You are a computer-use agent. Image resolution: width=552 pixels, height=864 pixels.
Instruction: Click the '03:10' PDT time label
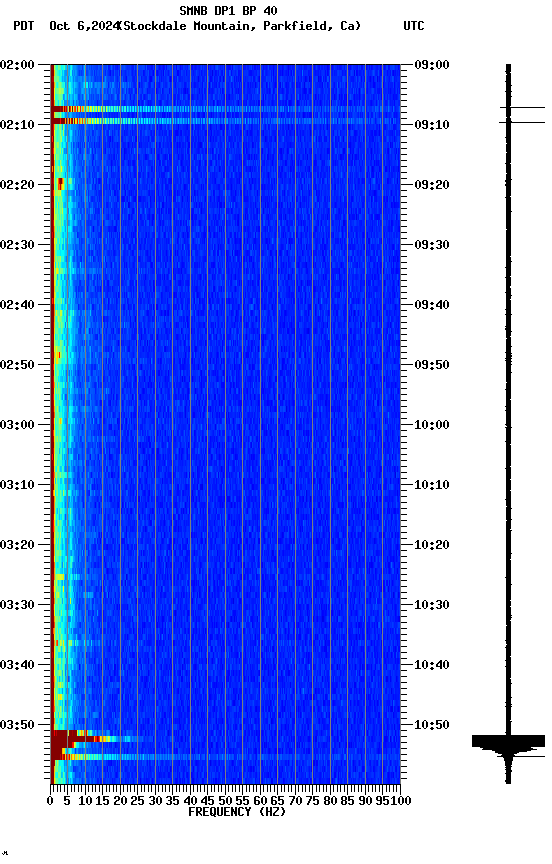[17, 485]
